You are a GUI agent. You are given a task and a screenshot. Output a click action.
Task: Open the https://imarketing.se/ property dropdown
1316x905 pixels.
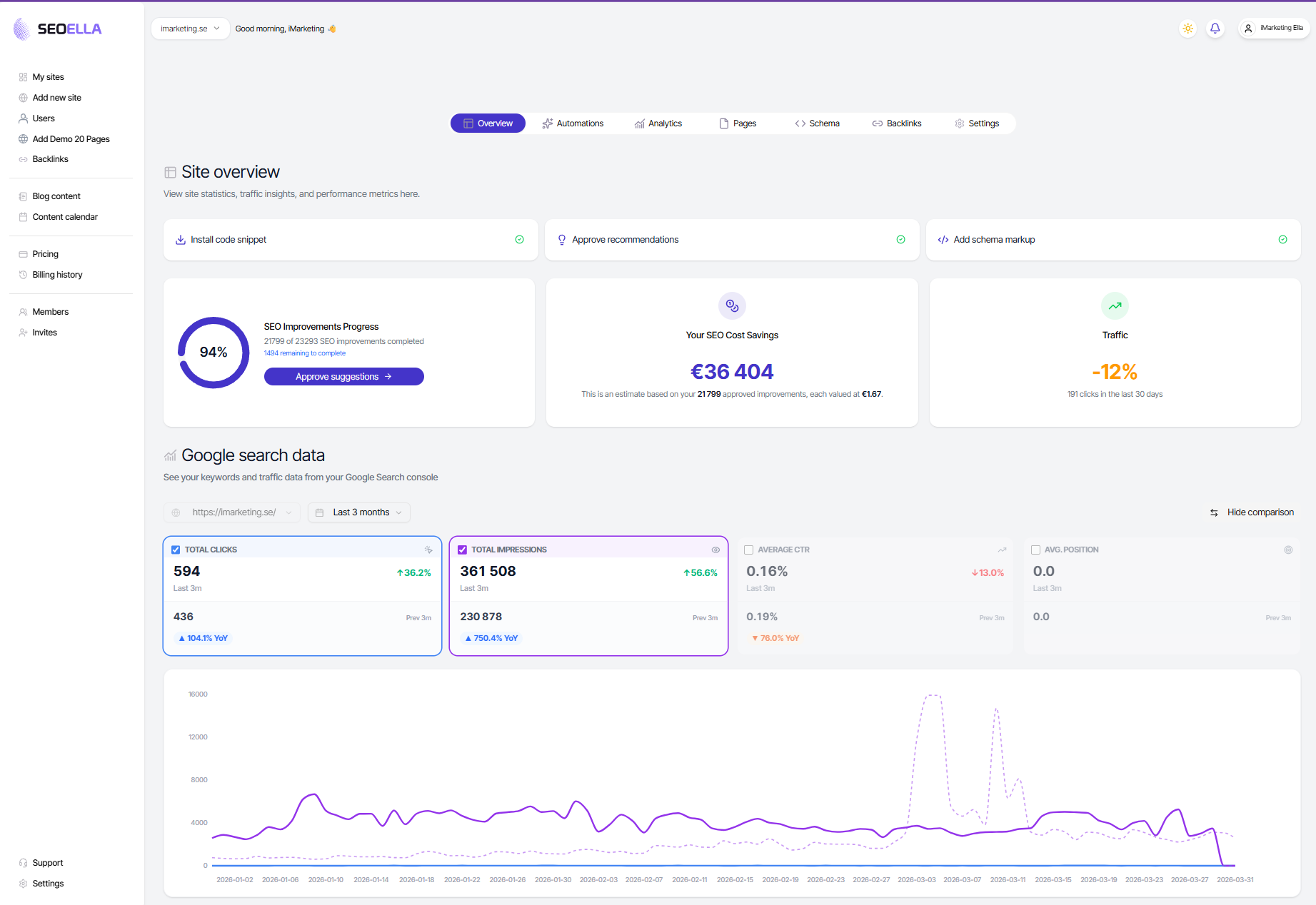click(x=233, y=512)
